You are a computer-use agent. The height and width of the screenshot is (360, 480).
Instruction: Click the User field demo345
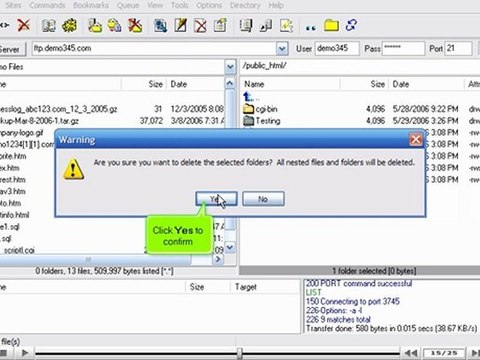click(x=337, y=49)
